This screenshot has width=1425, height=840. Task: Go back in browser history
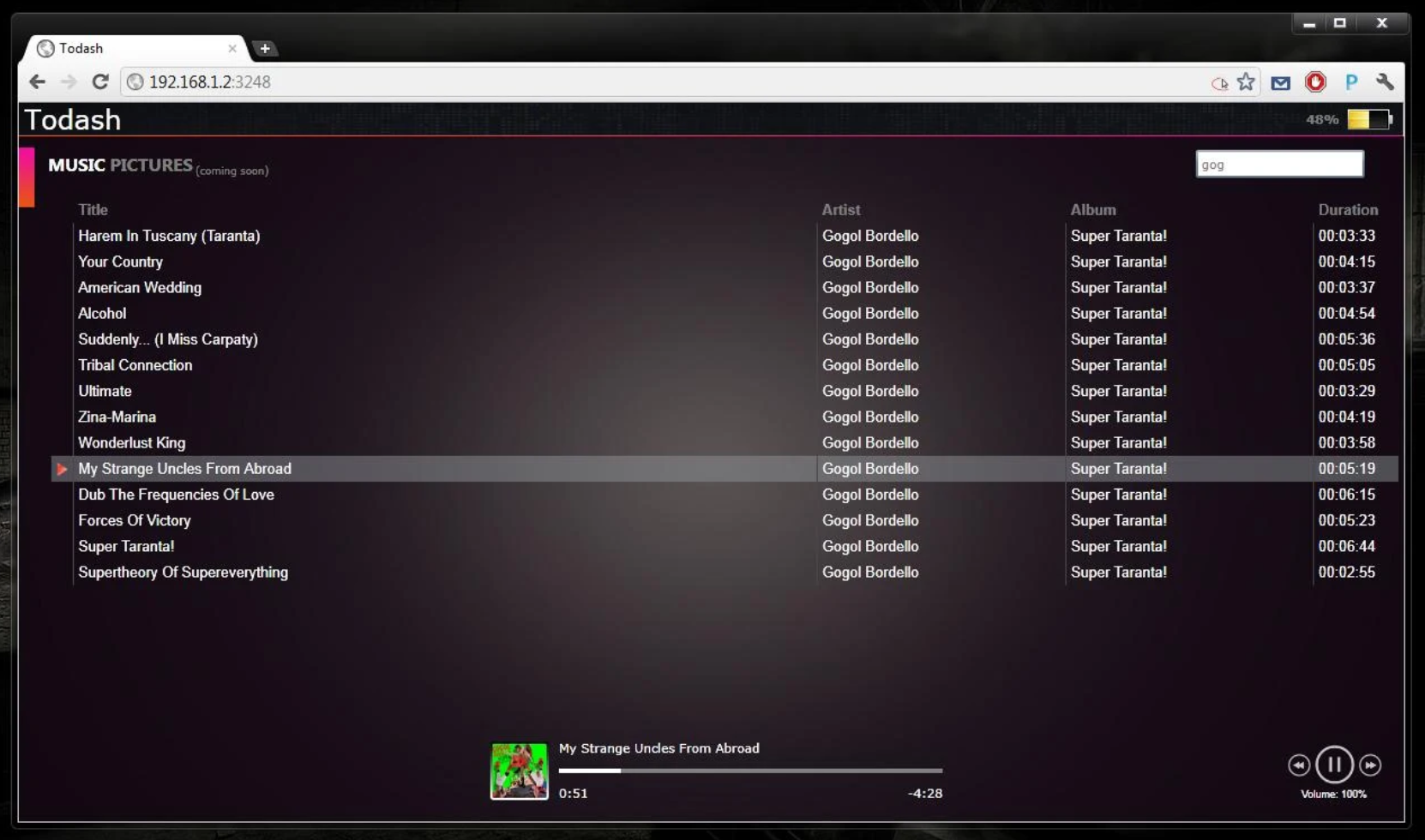tap(37, 81)
